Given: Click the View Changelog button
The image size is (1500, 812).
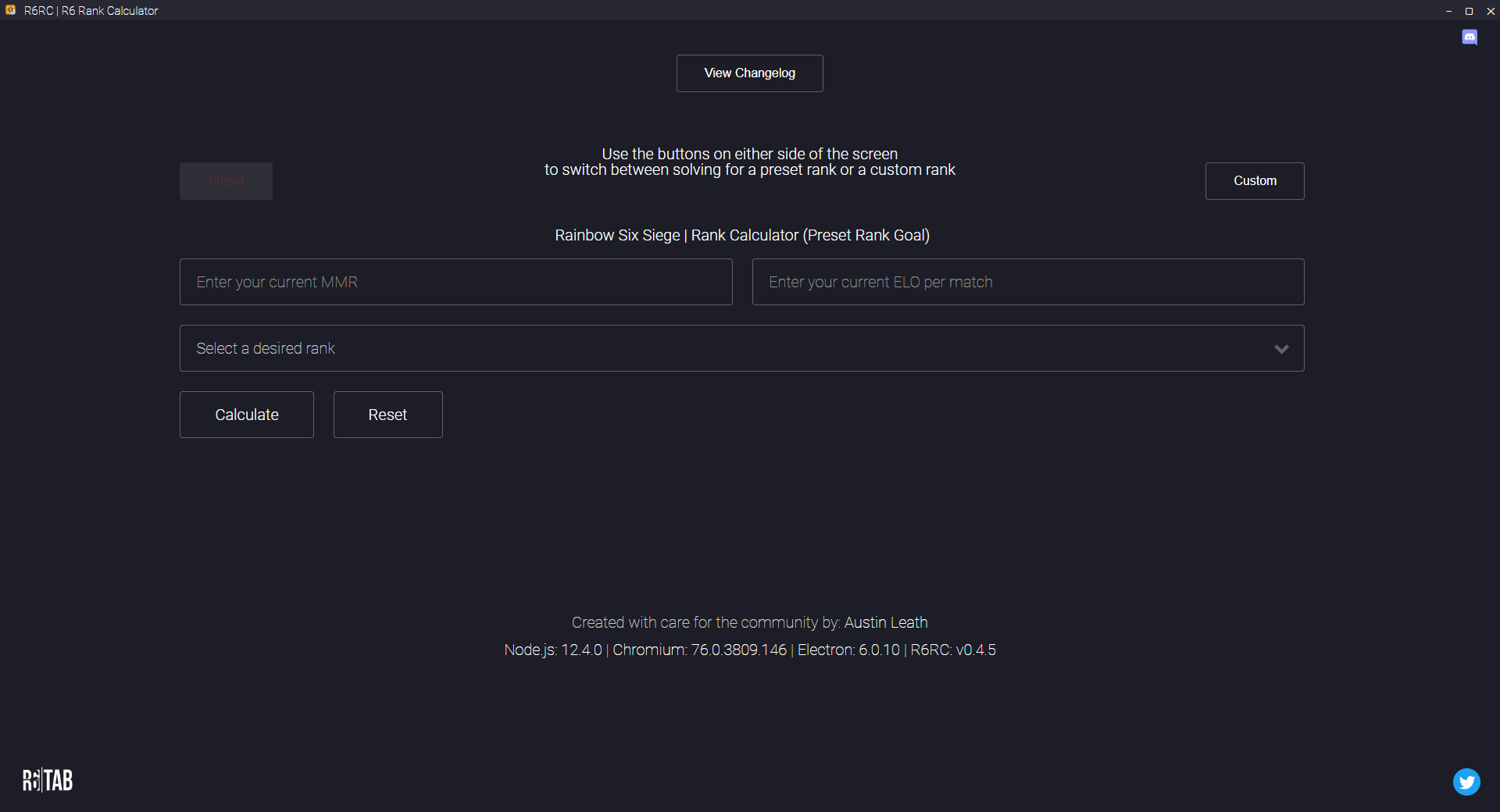Looking at the screenshot, I should point(749,73).
